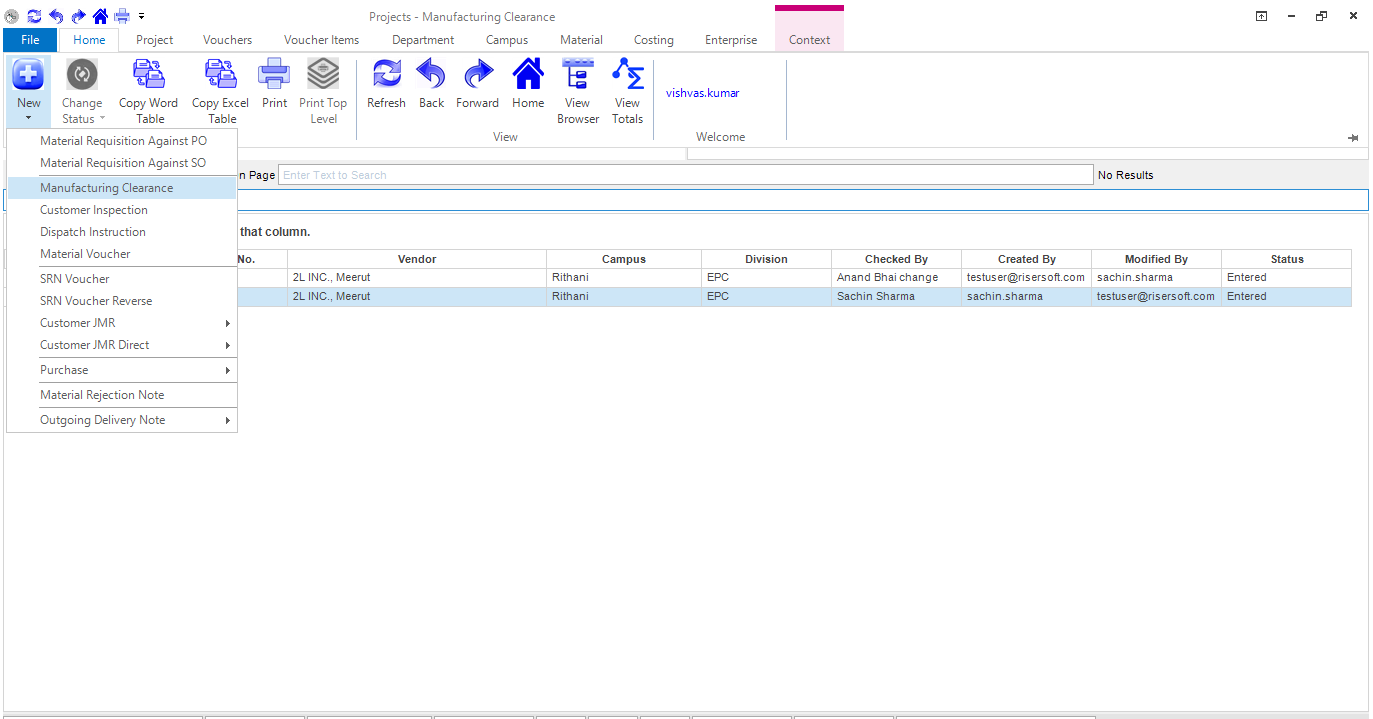Screen dimensions: 1373x719
Task: Open View Browser from the ribbon
Action: pyautogui.click(x=578, y=75)
